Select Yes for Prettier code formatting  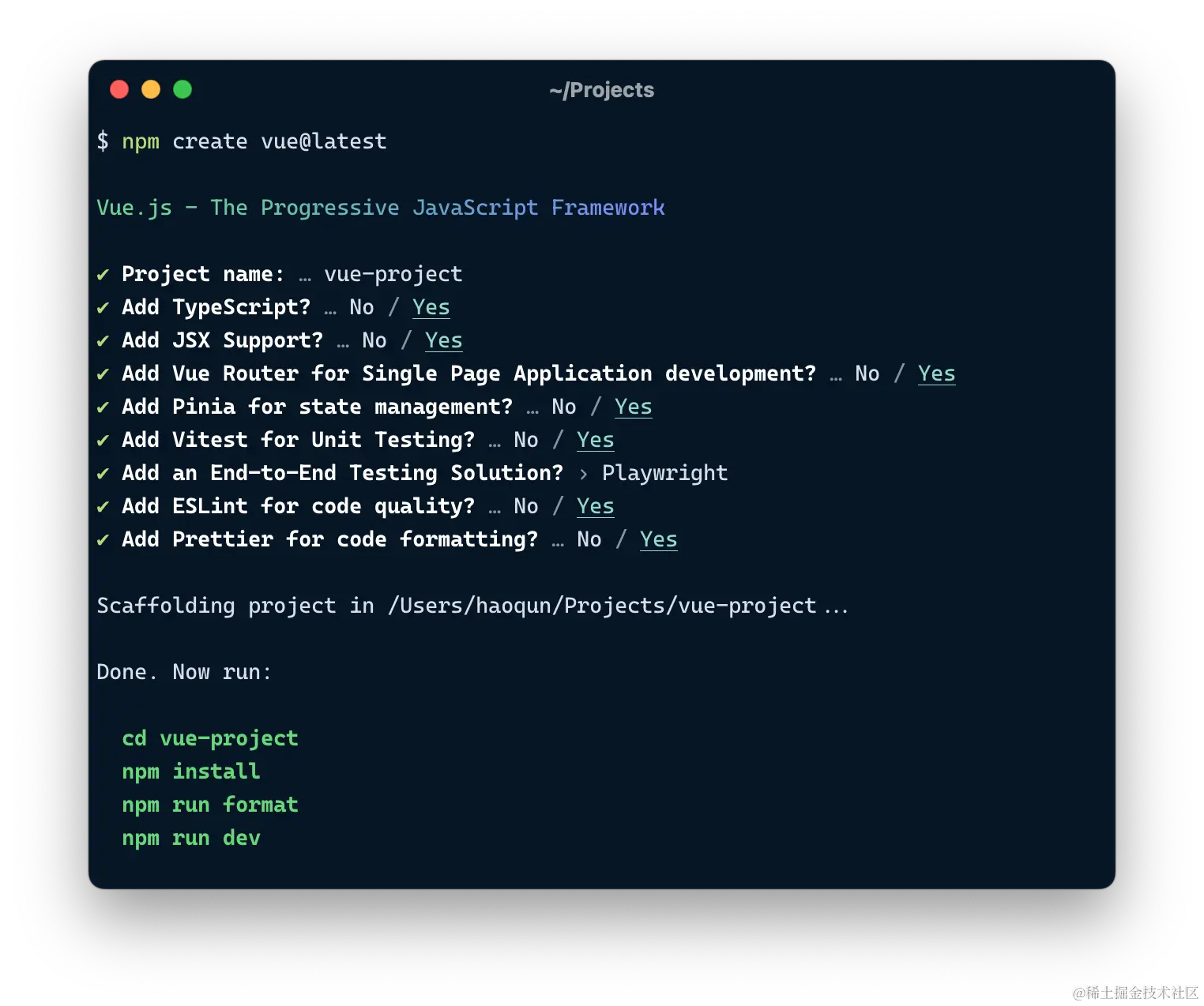tap(659, 539)
